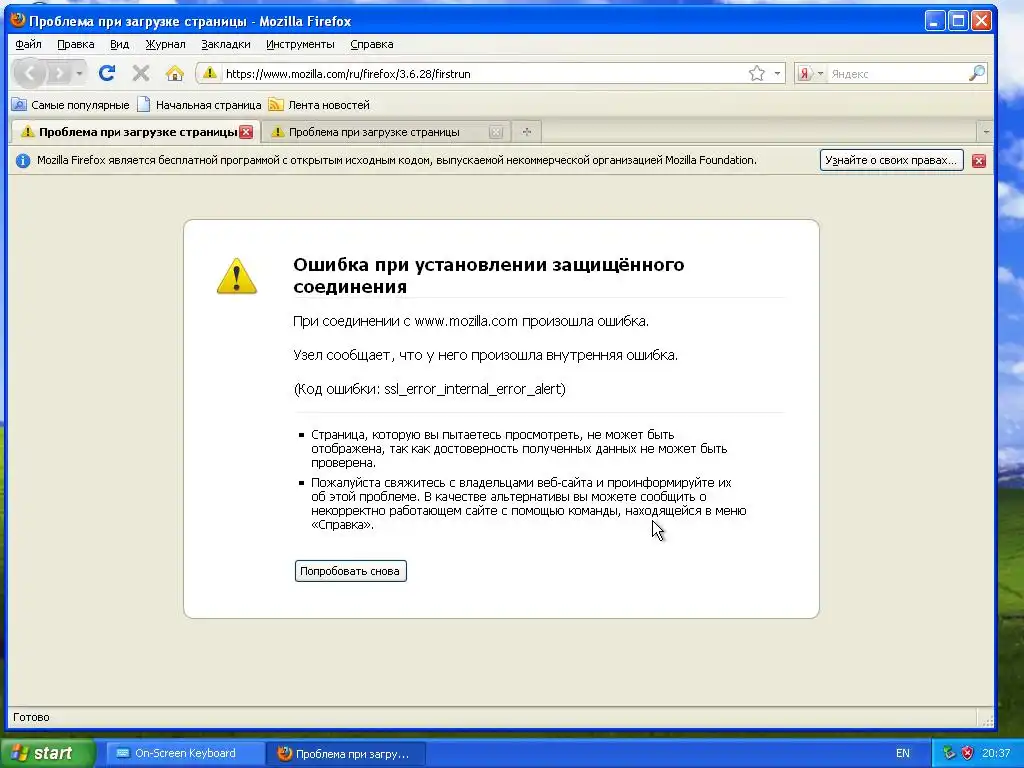This screenshot has width=1024, height=768.
Task: Close the first active tab
Action: [246, 132]
